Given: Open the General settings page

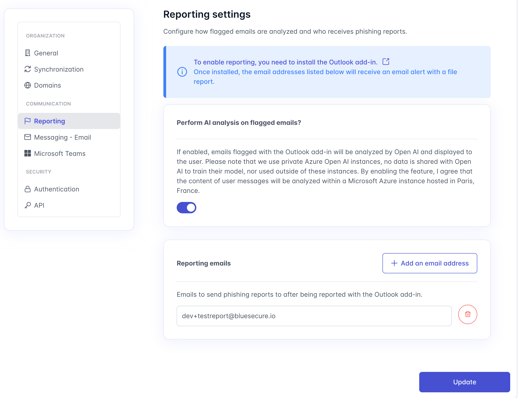Looking at the screenshot, I should click(x=69, y=53).
